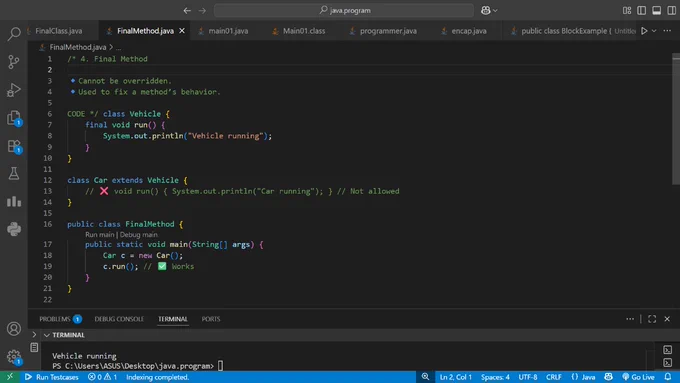Collapse the TERMINAL section
The width and height of the screenshot is (680, 383).
(x=47, y=335)
